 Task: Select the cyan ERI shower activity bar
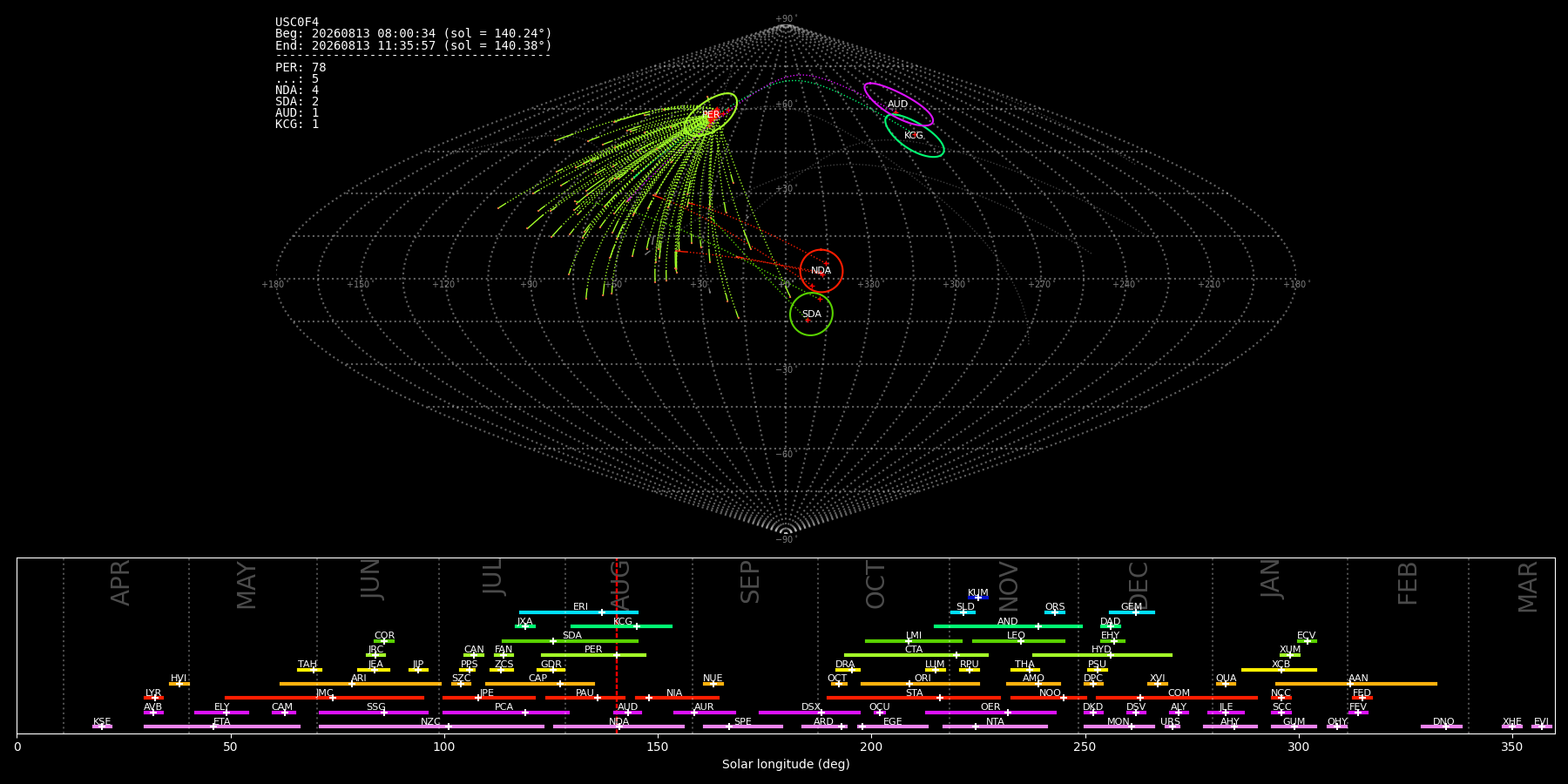point(578,612)
